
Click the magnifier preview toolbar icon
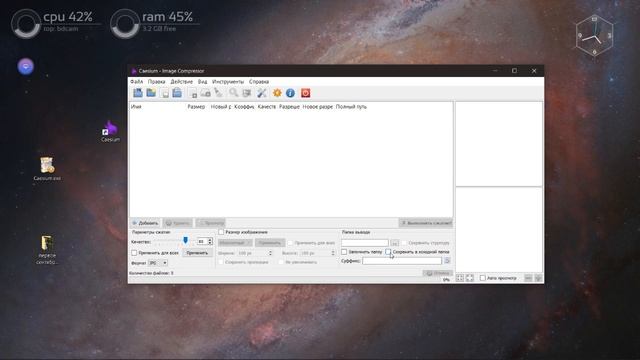click(233, 93)
